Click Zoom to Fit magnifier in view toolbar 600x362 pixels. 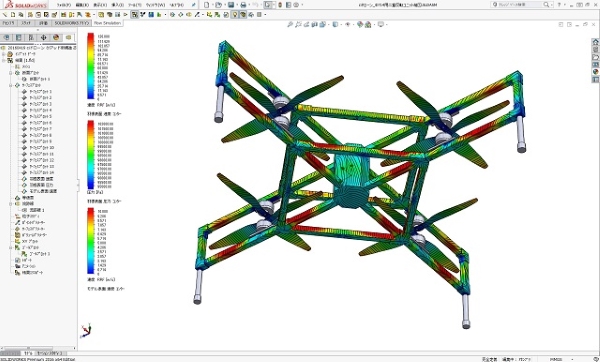pos(290,24)
